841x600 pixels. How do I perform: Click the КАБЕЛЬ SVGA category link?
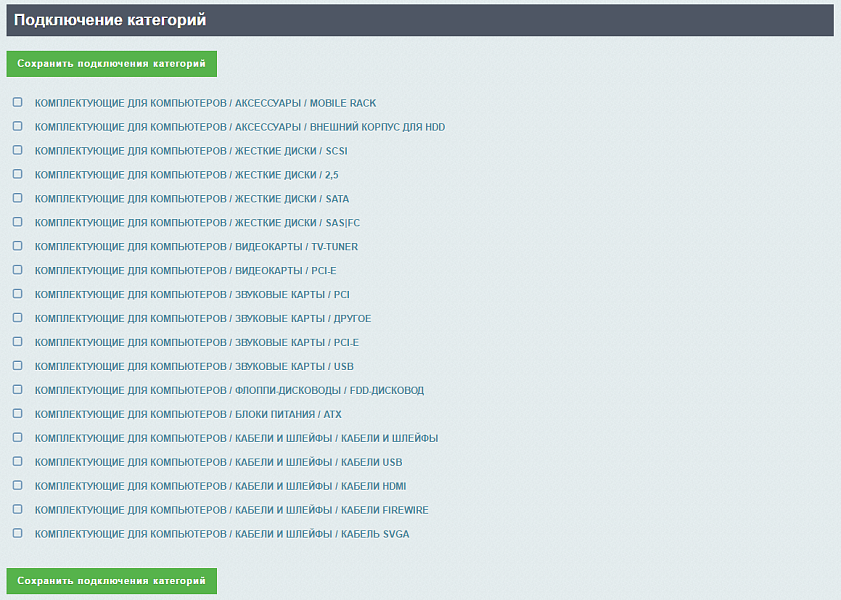click(x=222, y=535)
